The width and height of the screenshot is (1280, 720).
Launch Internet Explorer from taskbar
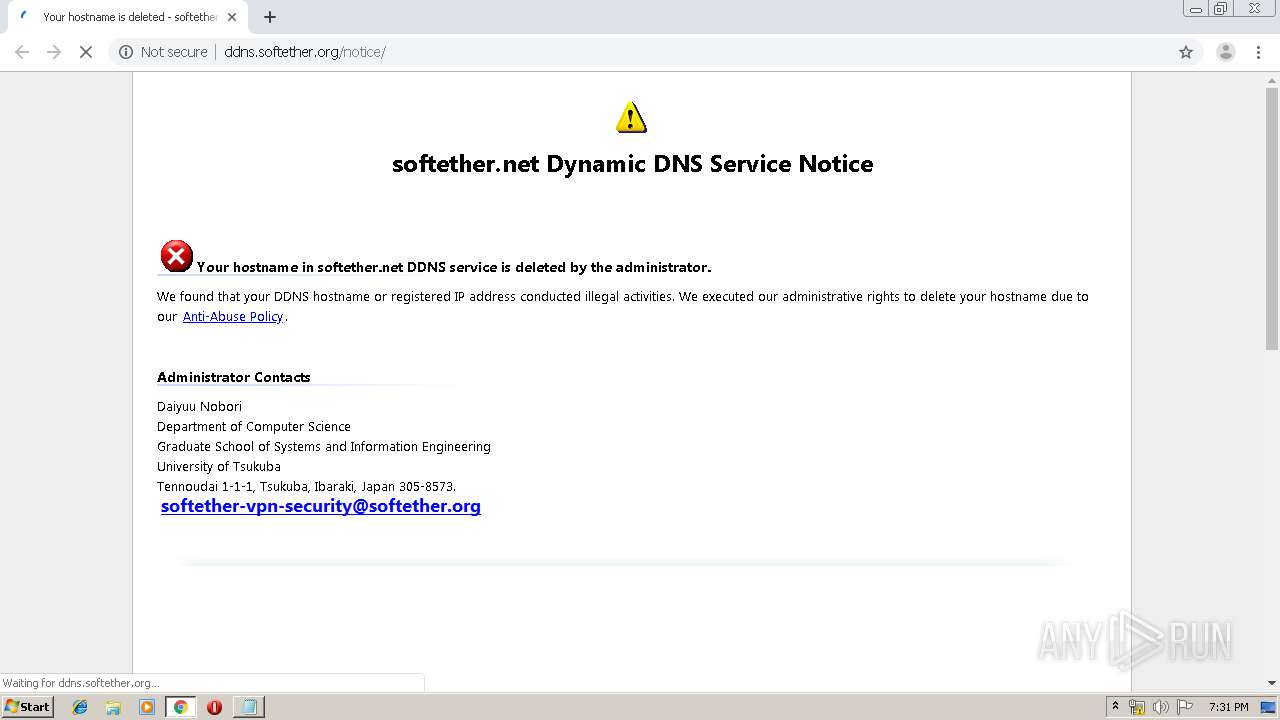pyautogui.click(x=80, y=707)
